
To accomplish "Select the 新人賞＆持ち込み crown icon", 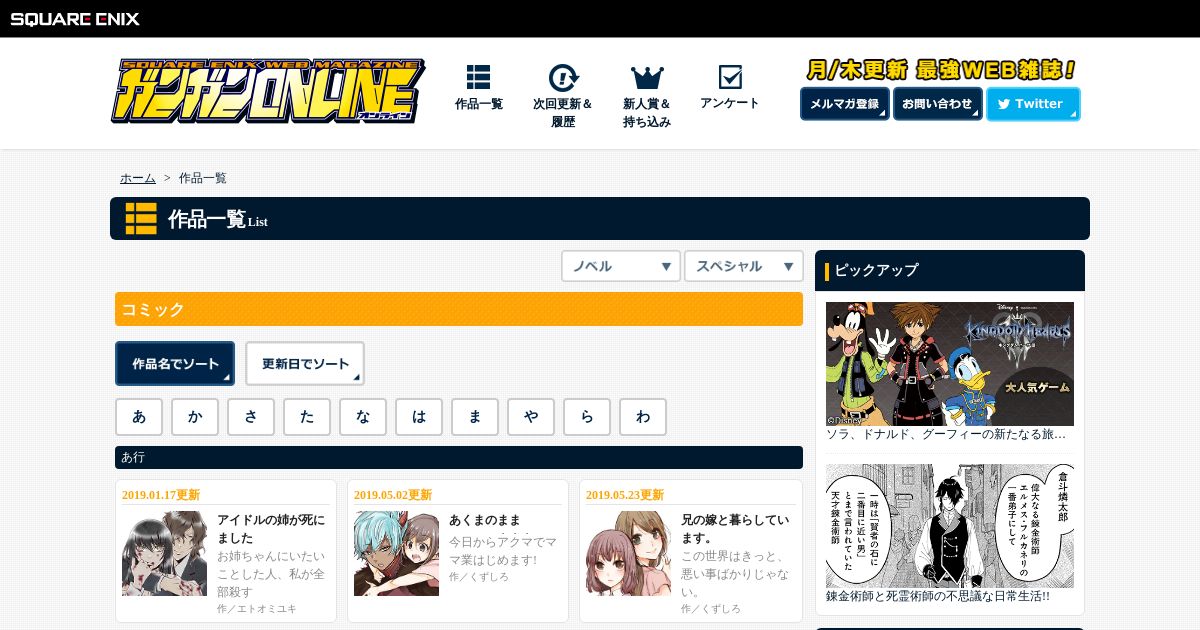I will point(647,78).
